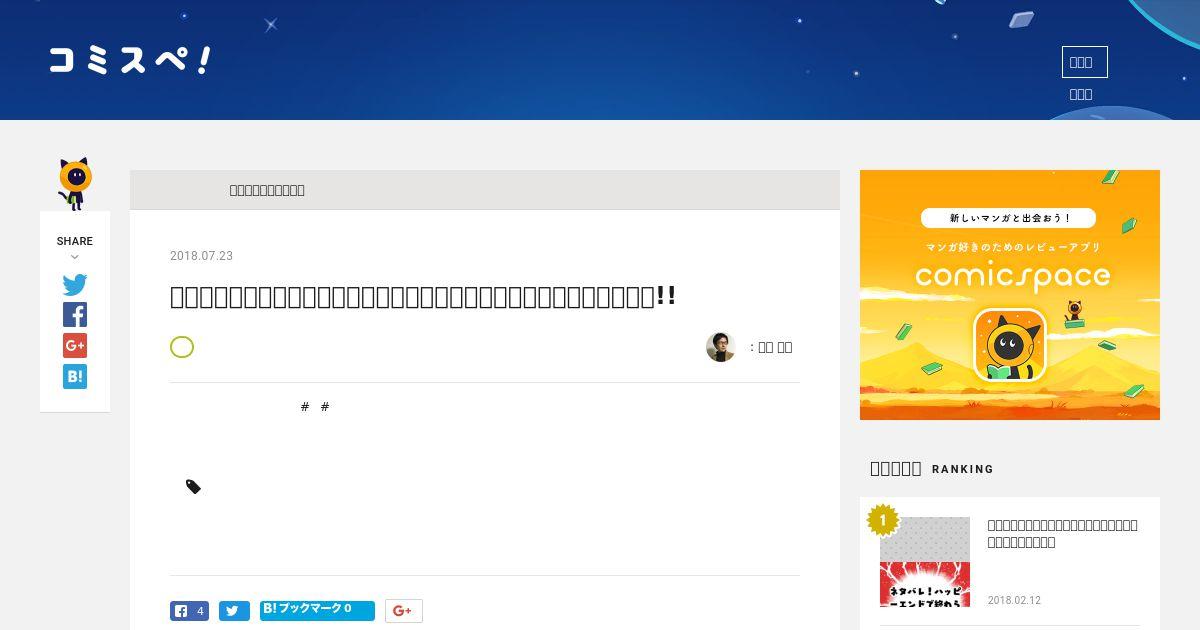Click the author name beside the avatar

[775, 347]
